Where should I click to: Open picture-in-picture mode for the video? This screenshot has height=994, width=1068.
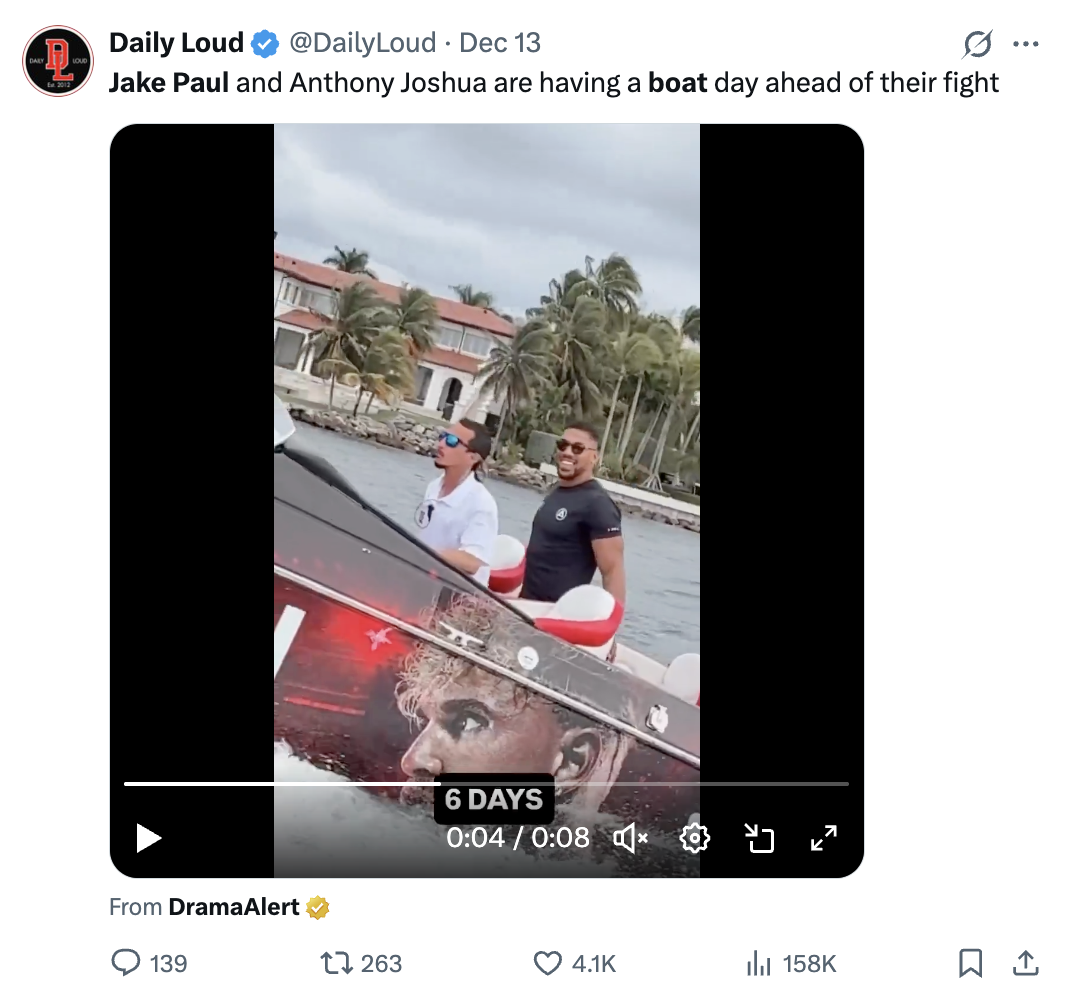coord(759,838)
